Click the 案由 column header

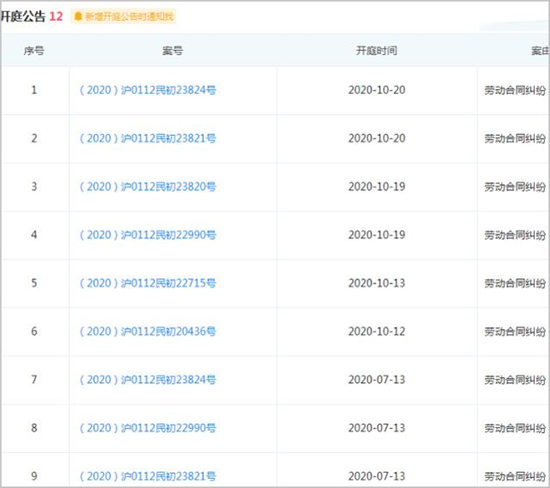(541, 51)
